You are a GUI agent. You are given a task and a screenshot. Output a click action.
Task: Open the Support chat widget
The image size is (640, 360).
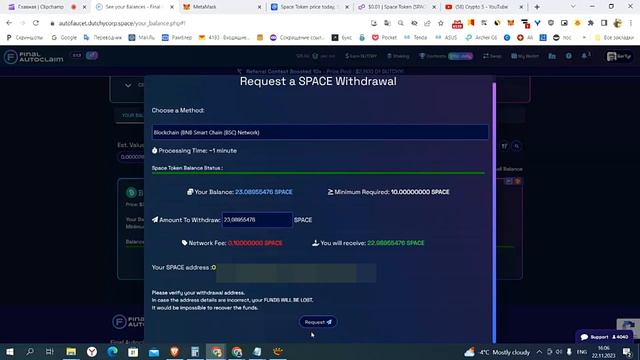pos(604,337)
